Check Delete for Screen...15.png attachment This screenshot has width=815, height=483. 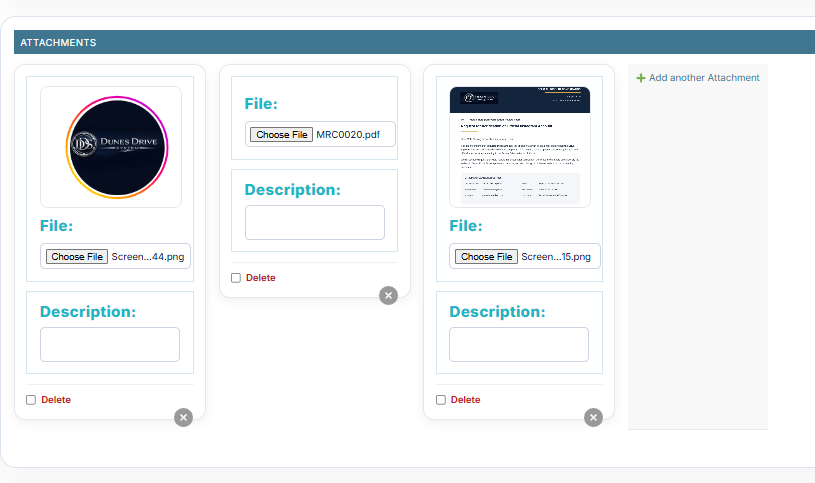point(441,400)
